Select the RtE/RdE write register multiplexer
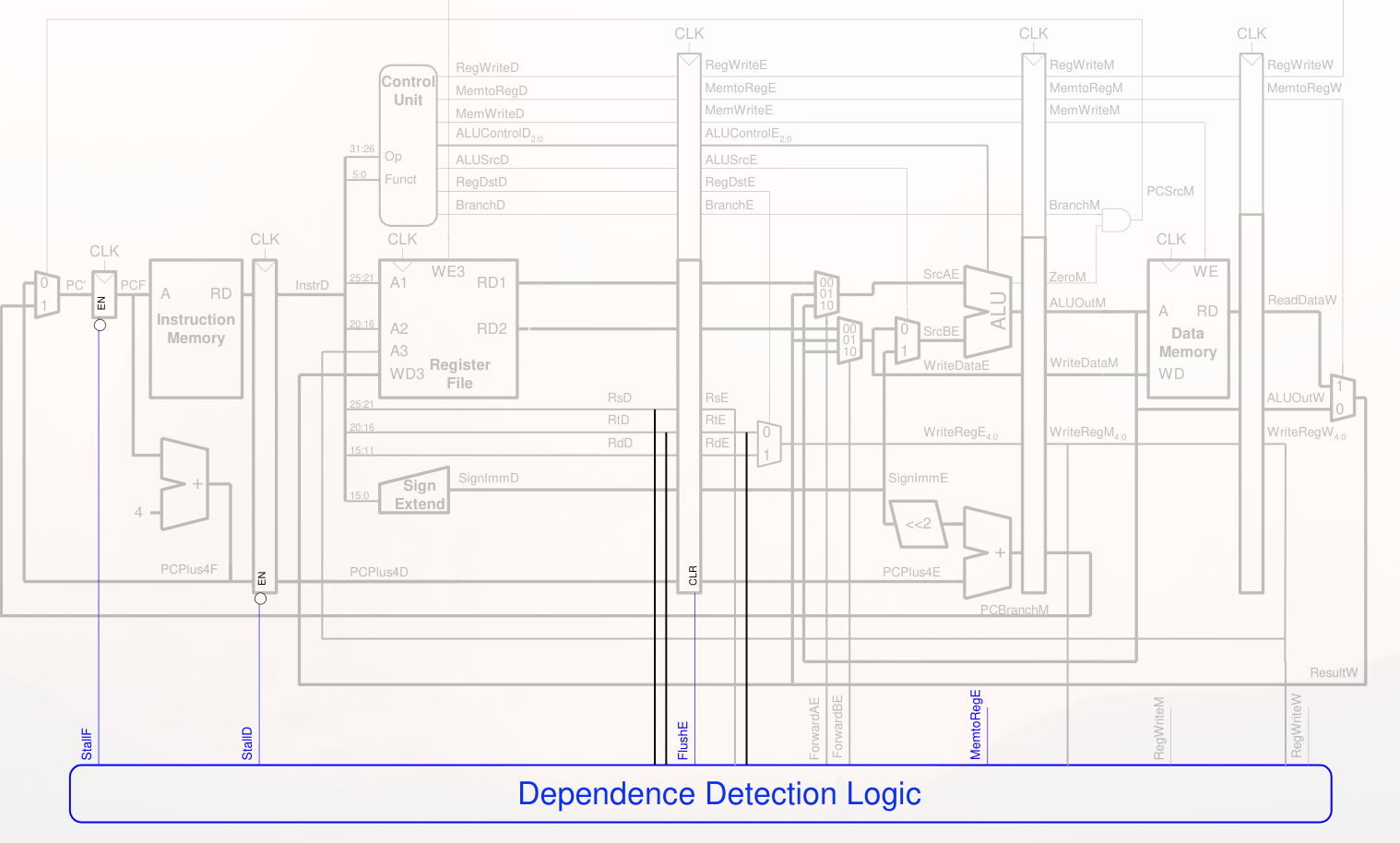The image size is (1400, 843). (768, 444)
